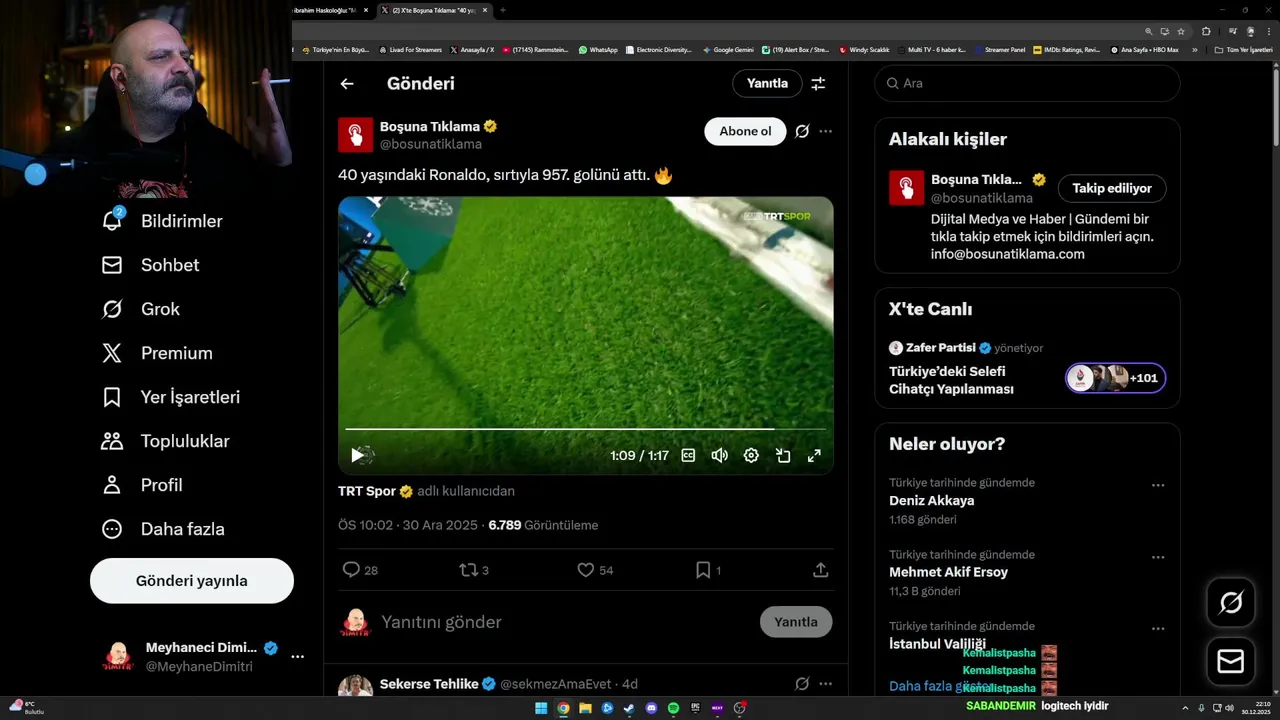1280x720 pixels.
Task: Open Bildirimler in the sidebar
Action: coord(162,221)
